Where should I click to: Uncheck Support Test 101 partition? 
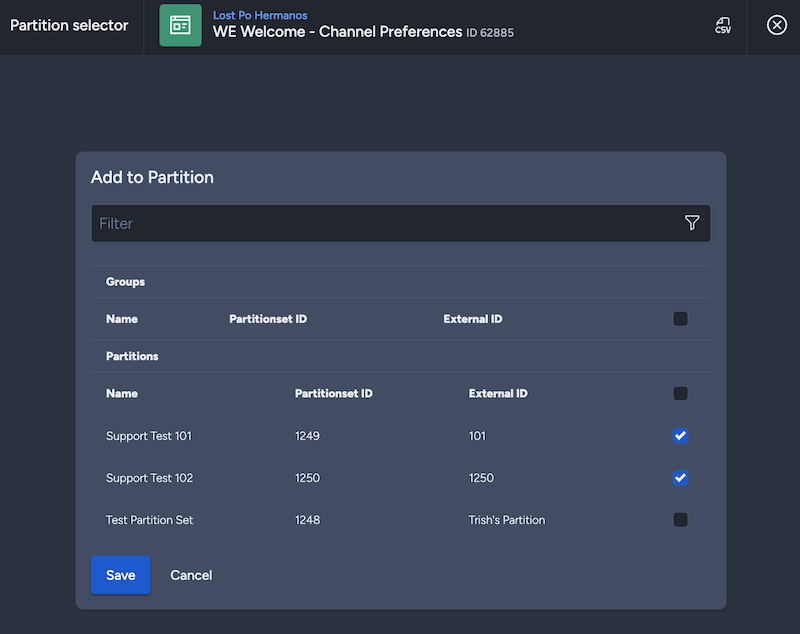(x=680, y=436)
